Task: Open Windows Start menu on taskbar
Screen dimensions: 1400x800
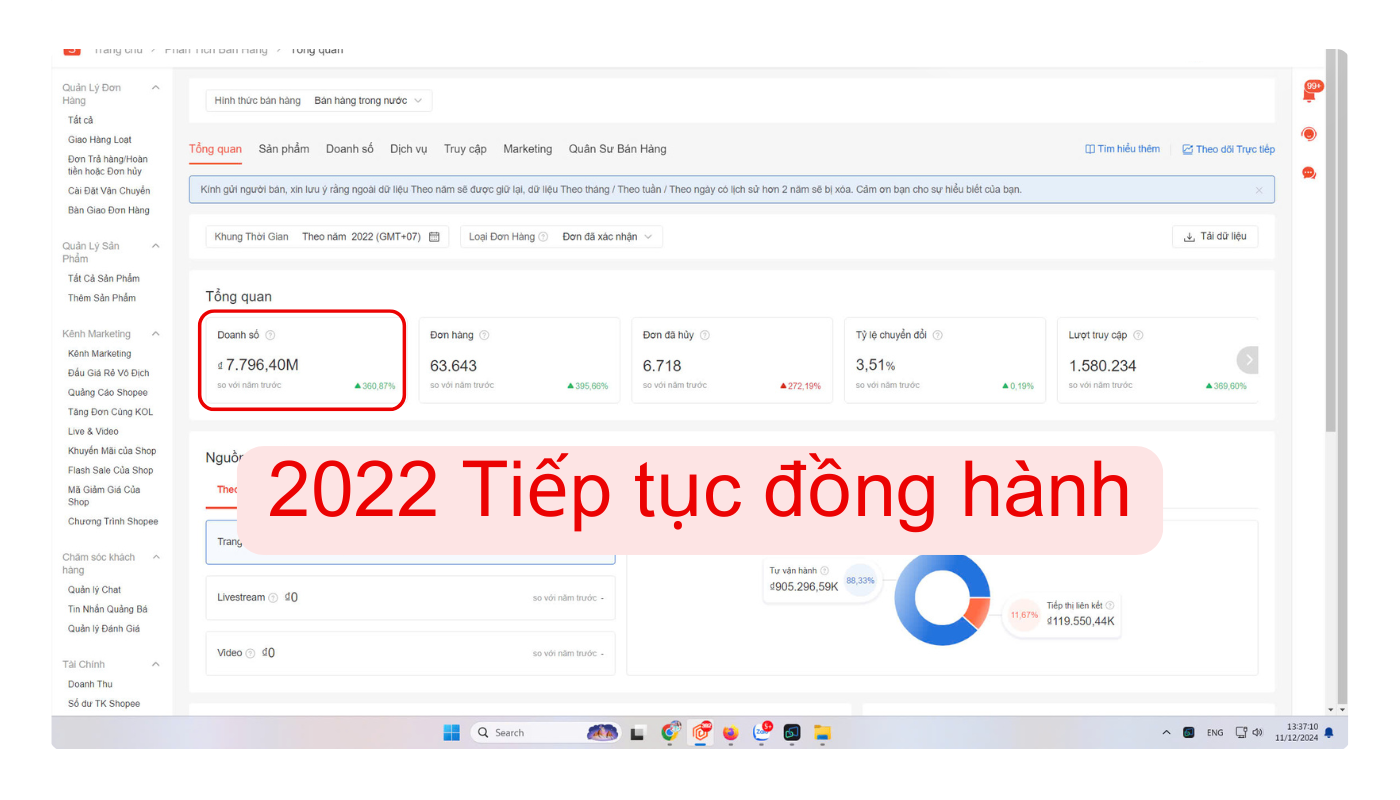Action: point(452,733)
